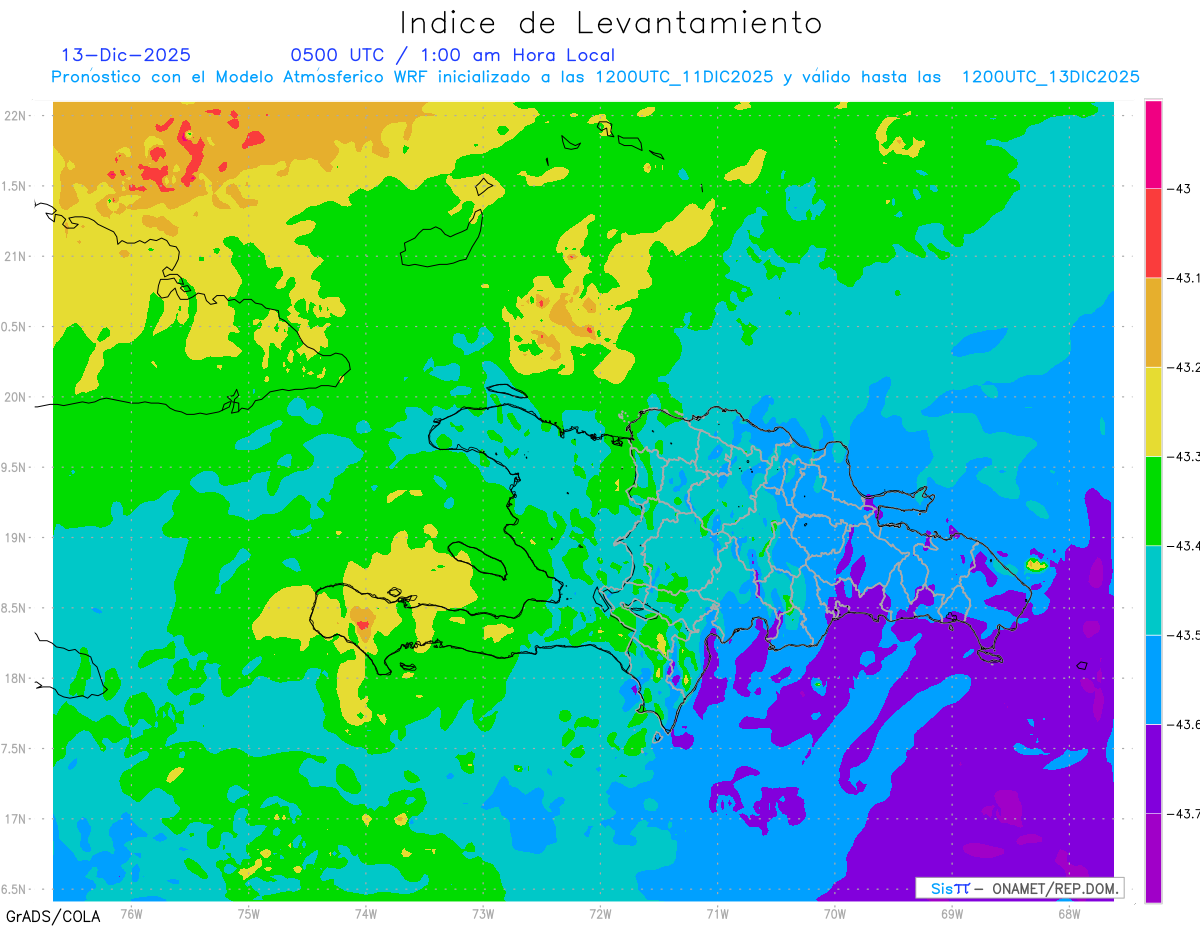Click the latitude label '19N'

point(16,537)
